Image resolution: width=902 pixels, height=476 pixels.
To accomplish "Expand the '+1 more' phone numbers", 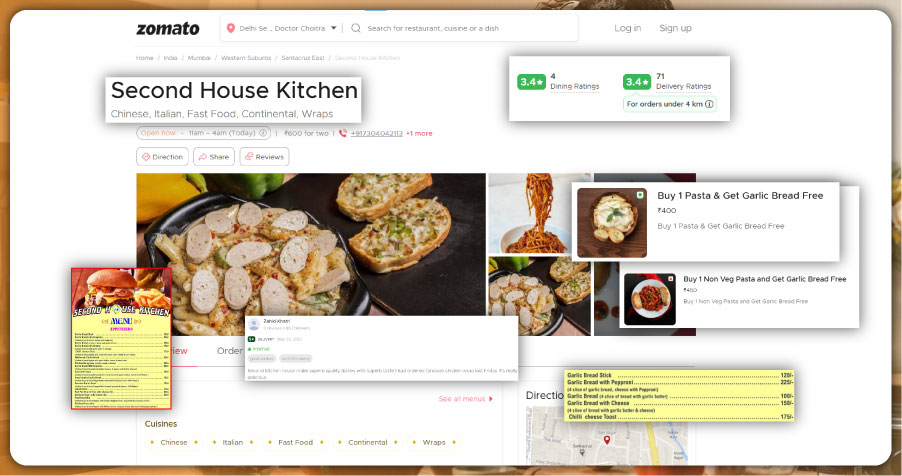I will click(x=419, y=132).
